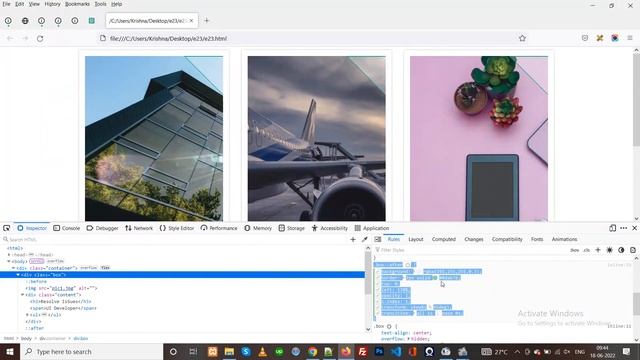Select the Animations sidebar tab
Screen dimensions: 640x360
564,239
